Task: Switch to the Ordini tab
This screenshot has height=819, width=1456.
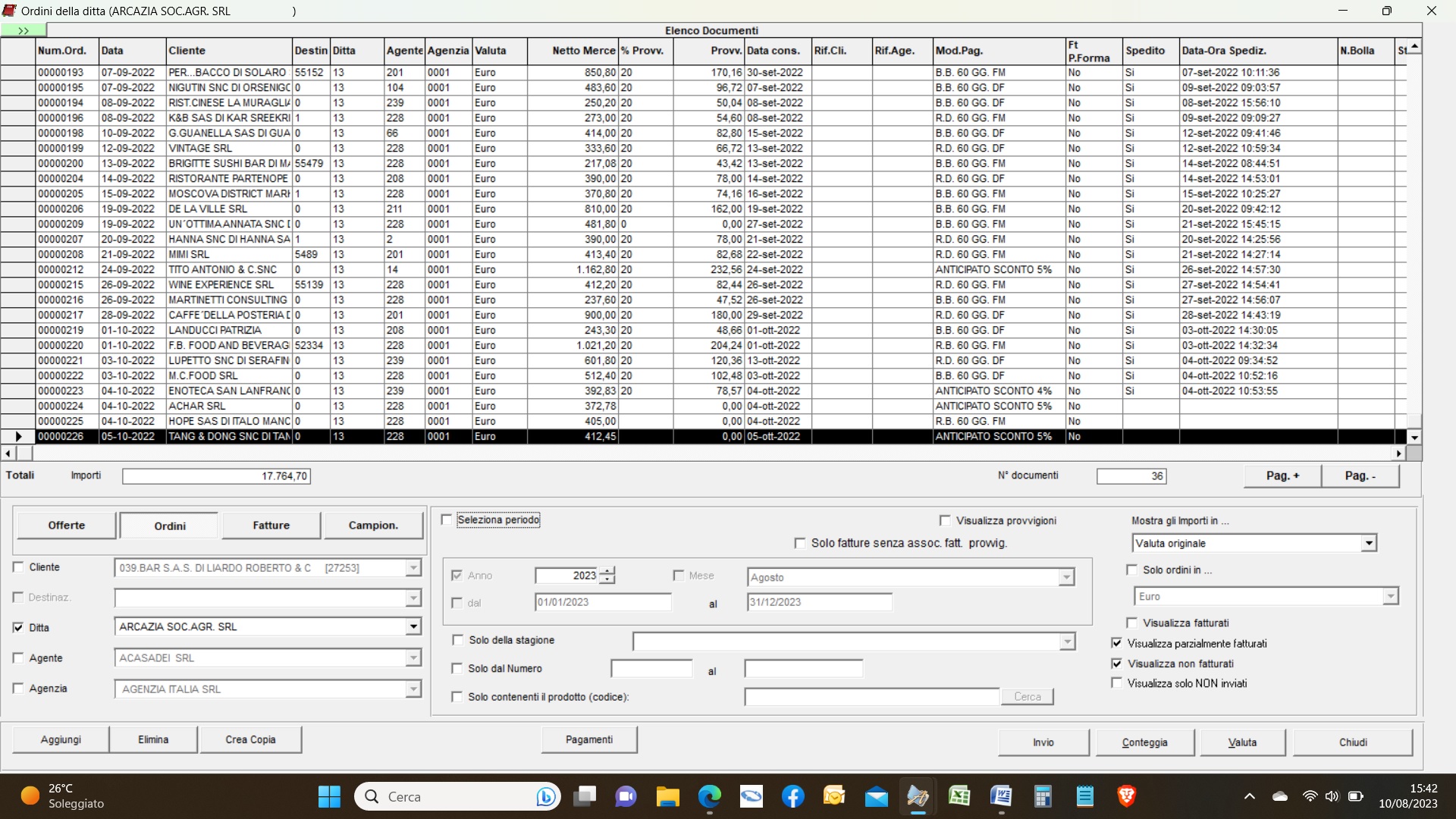Action: pos(170,526)
